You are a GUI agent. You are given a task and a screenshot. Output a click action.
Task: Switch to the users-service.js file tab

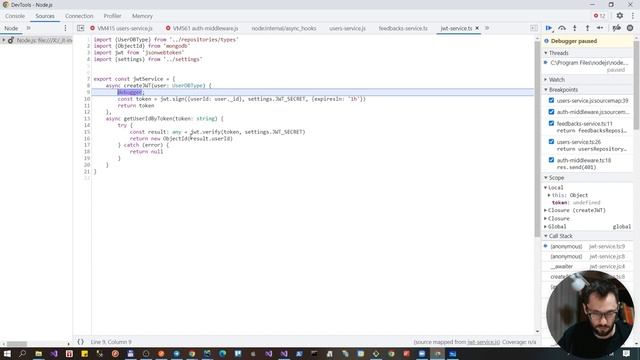pyautogui.click(x=347, y=28)
